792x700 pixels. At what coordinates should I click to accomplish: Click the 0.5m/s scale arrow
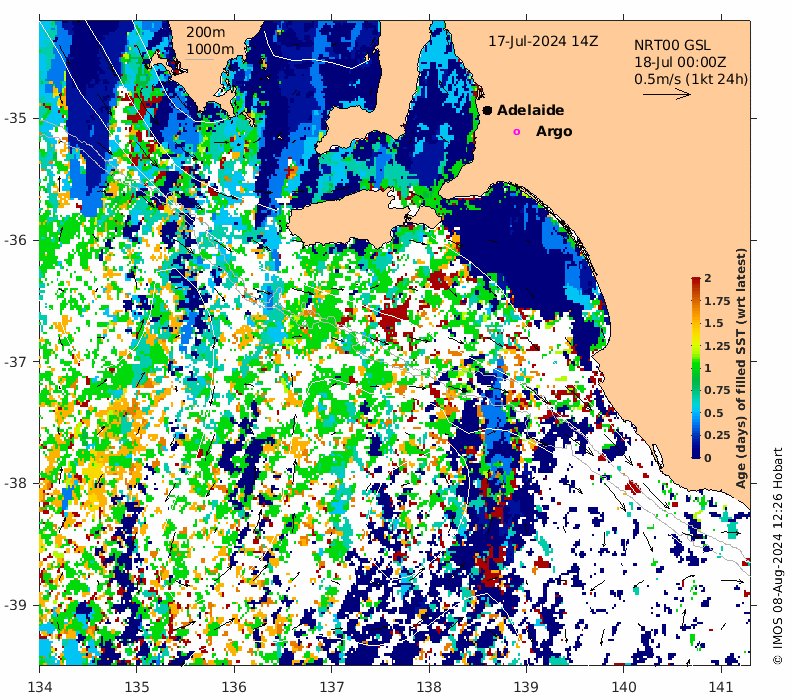click(667, 93)
